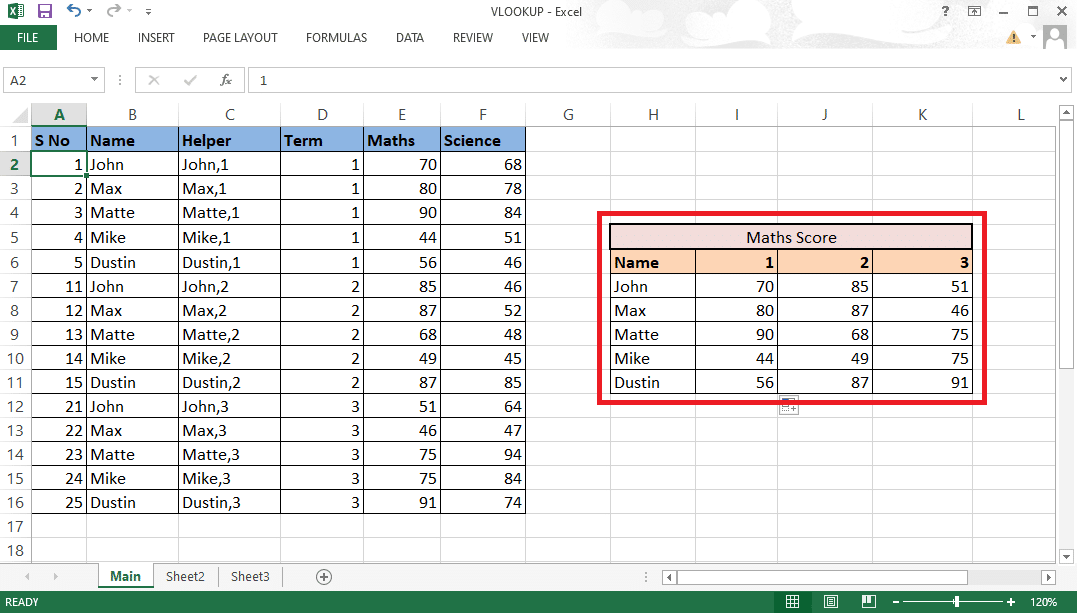Switch to the Main sheet tab

click(126, 577)
